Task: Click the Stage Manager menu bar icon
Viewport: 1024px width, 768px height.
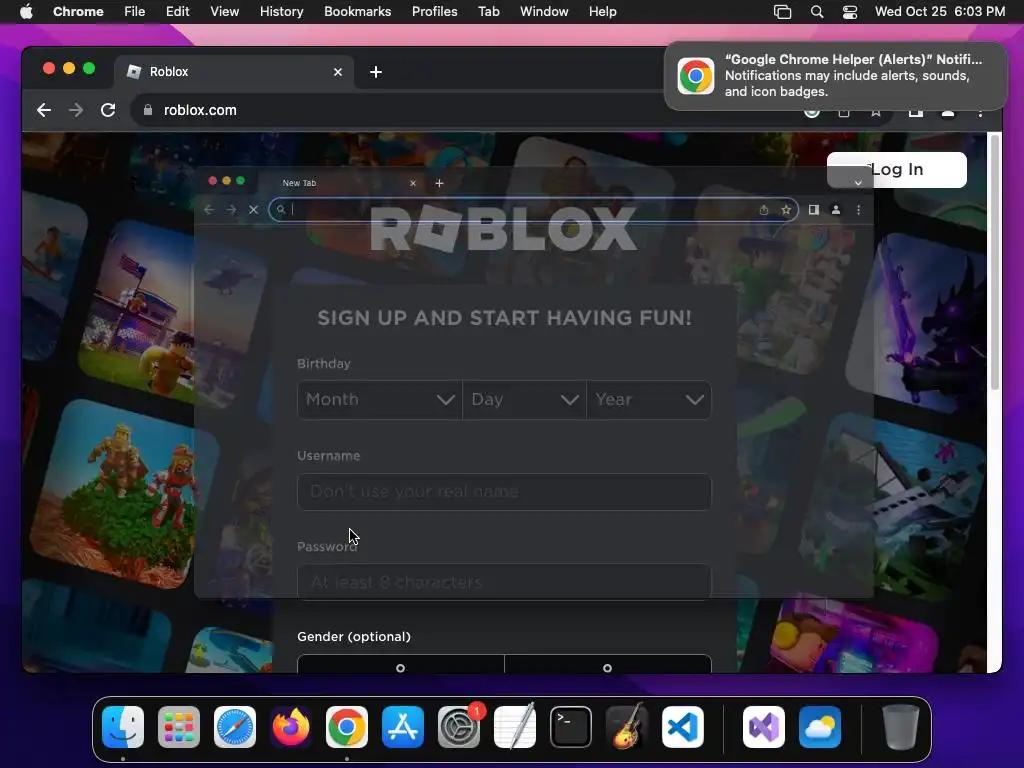Action: (x=782, y=12)
